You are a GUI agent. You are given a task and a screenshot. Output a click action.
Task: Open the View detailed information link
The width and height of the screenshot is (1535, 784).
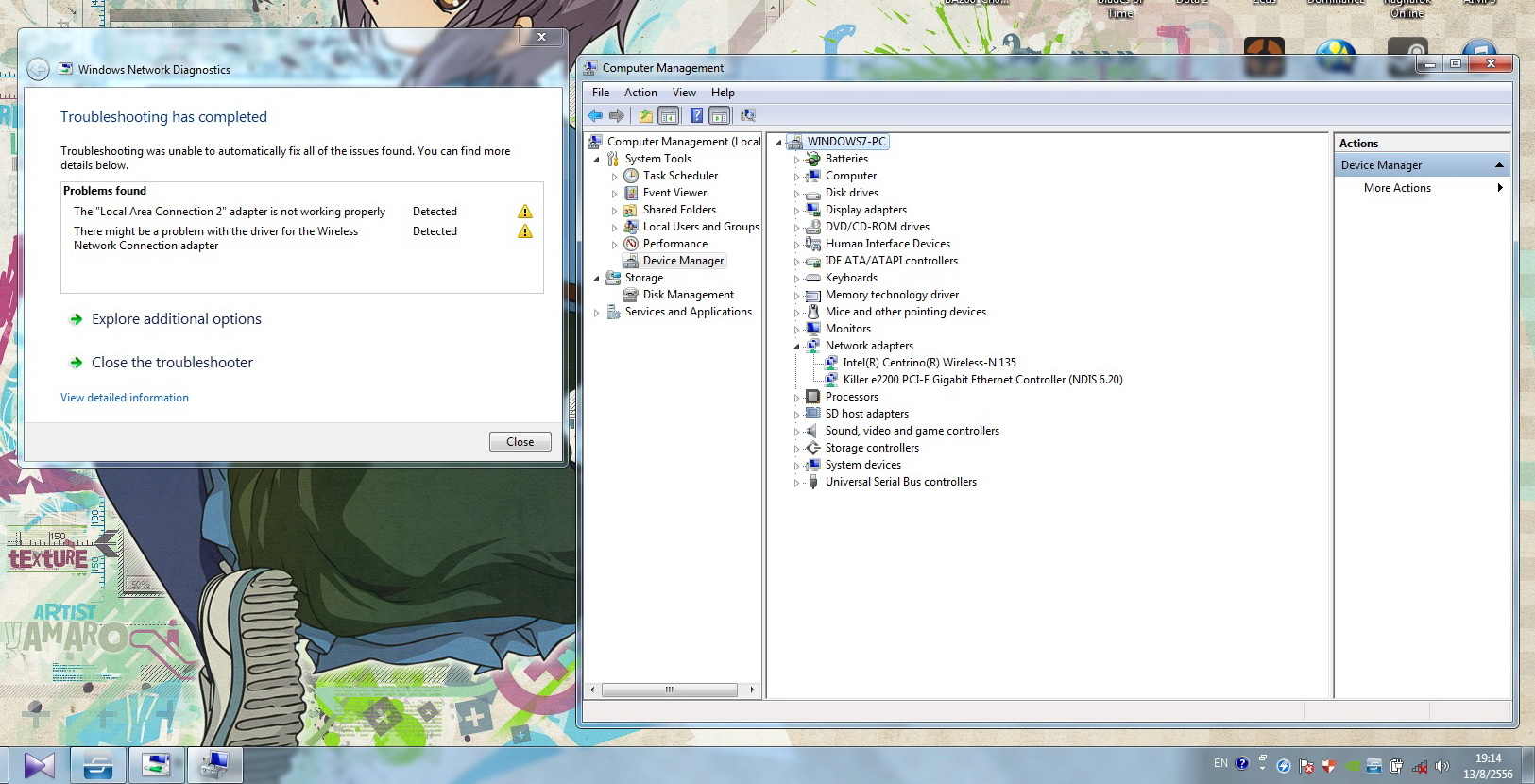tap(125, 398)
